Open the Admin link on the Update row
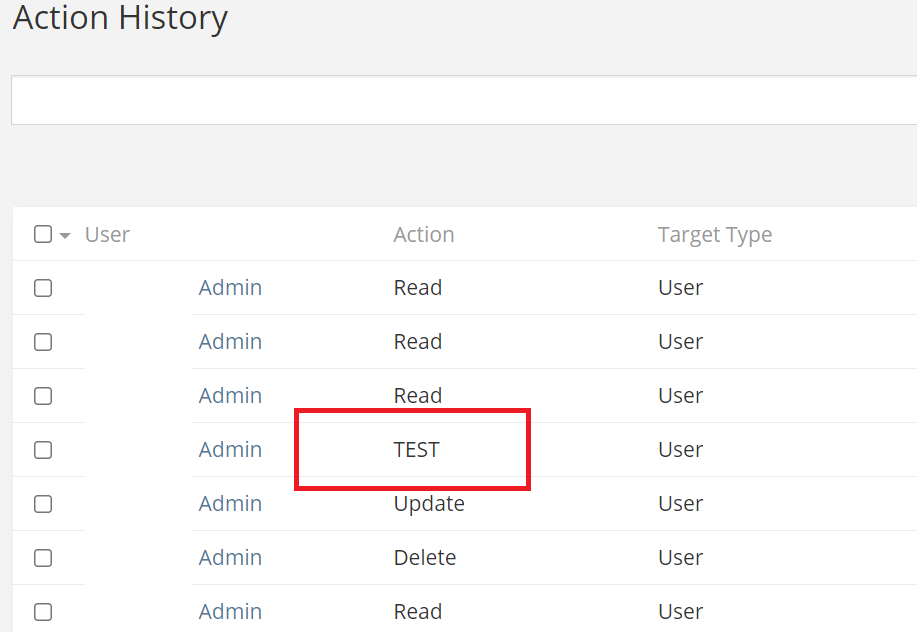The image size is (917, 632). coord(230,503)
